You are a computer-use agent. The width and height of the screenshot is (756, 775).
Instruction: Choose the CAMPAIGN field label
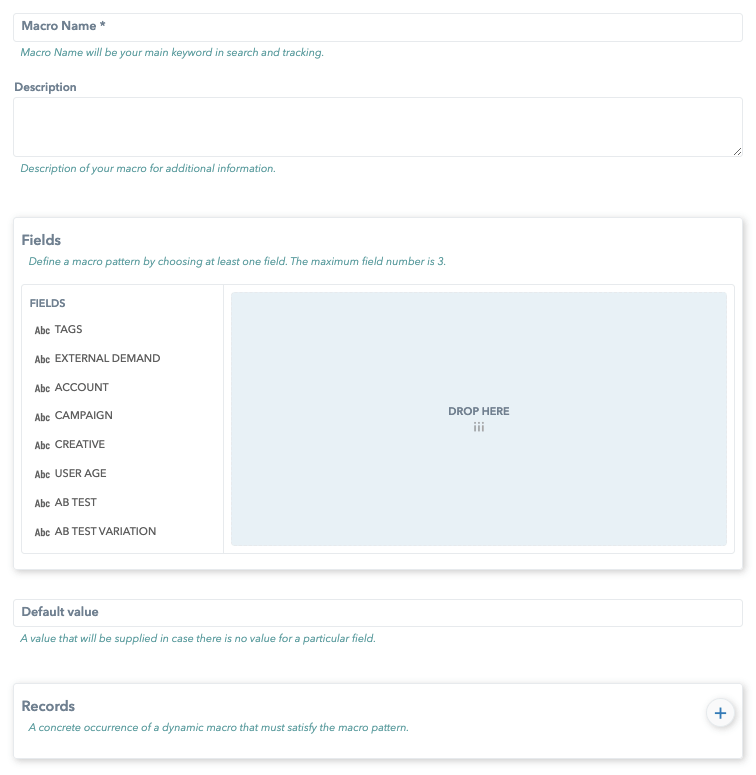83,416
